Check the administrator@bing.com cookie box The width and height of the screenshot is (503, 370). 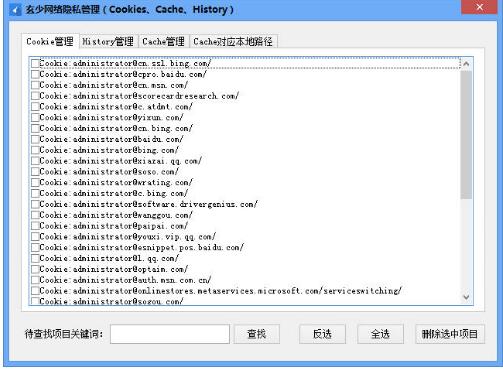click(35, 150)
